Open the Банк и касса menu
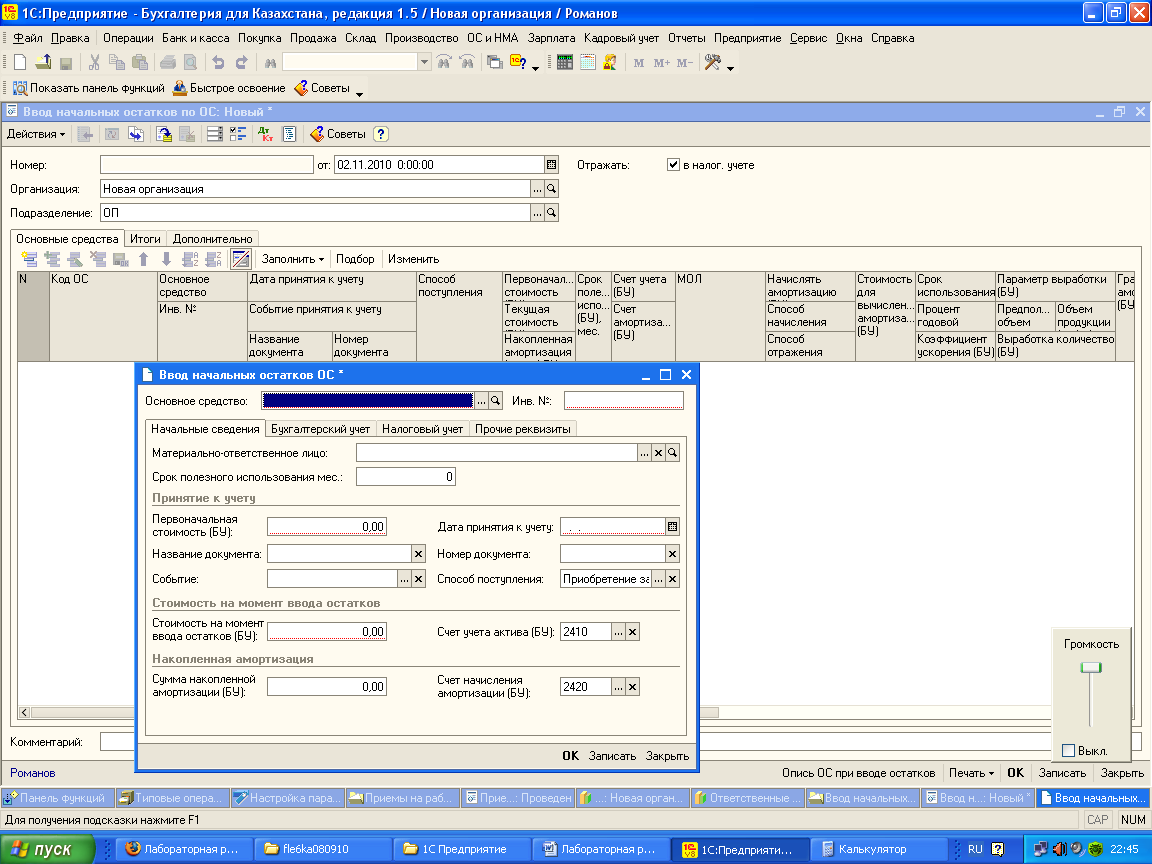 pyautogui.click(x=195, y=38)
